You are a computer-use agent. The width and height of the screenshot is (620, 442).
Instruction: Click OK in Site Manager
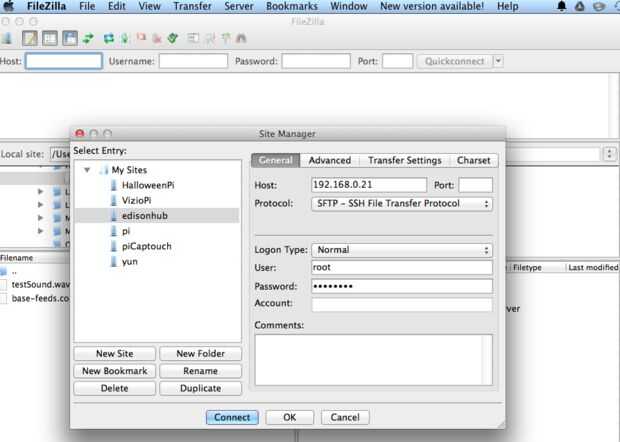[x=289, y=417]
